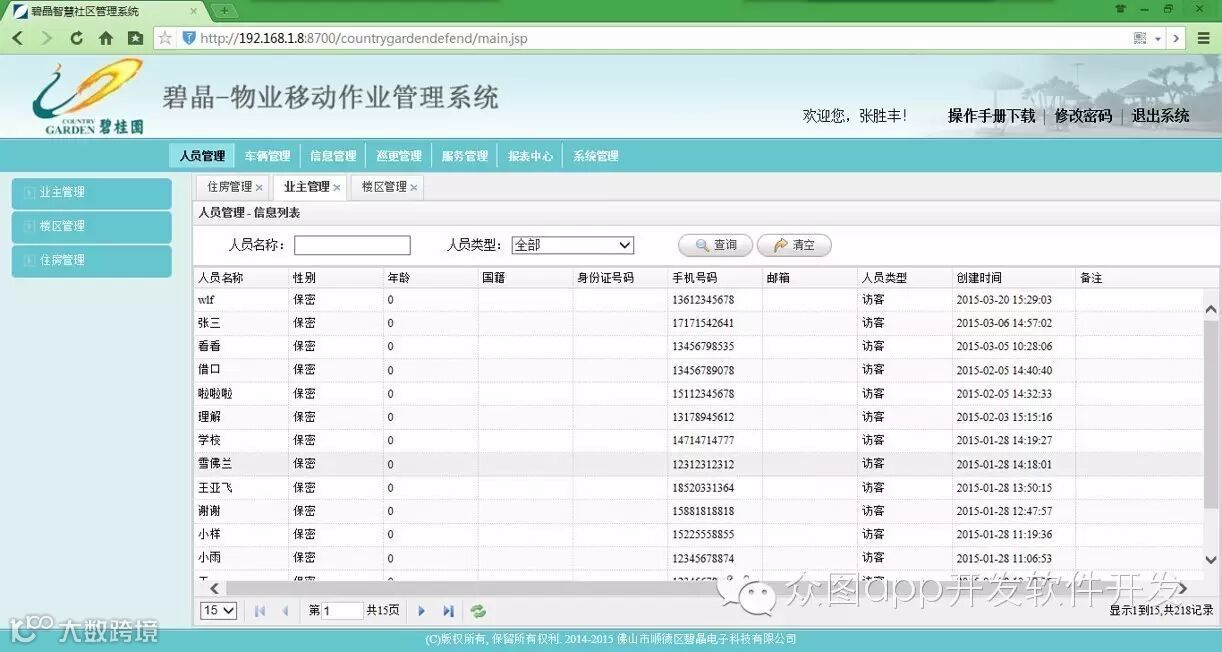This screenshot has height=652, width=1222.
Task: Reload the page with refresh icon
Action: (76, 38)
